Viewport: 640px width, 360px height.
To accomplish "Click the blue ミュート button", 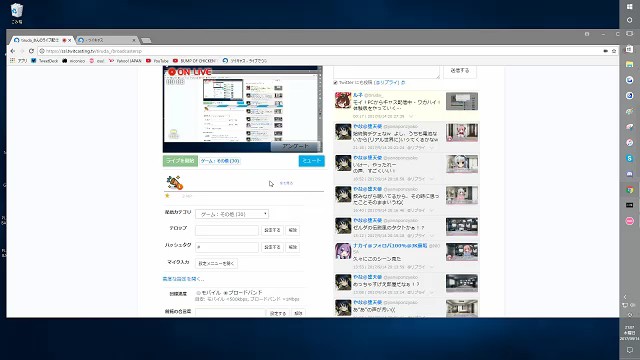I will pos(311,161).
